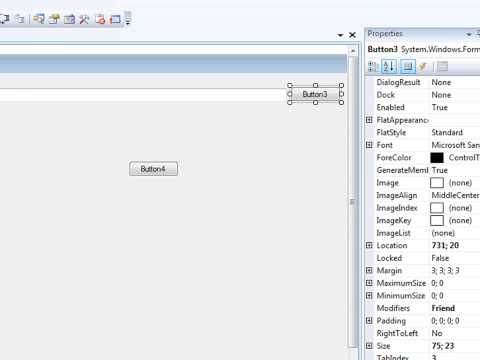Click the ImageAlign value MiddleCenter
This screenshot has height=360, width=480.
coord(455,195)
